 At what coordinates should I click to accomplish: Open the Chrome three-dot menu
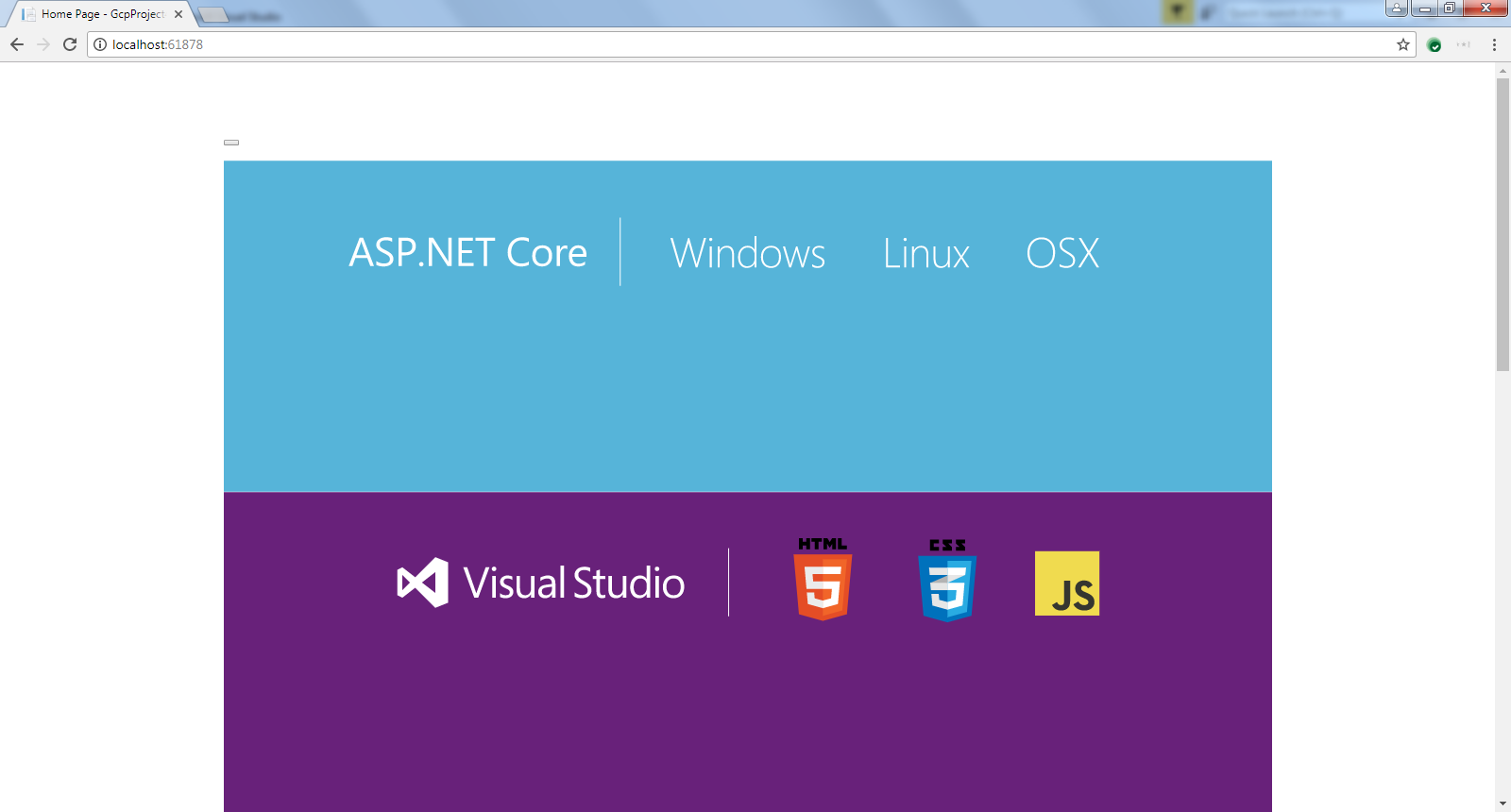coord(1494,44)
